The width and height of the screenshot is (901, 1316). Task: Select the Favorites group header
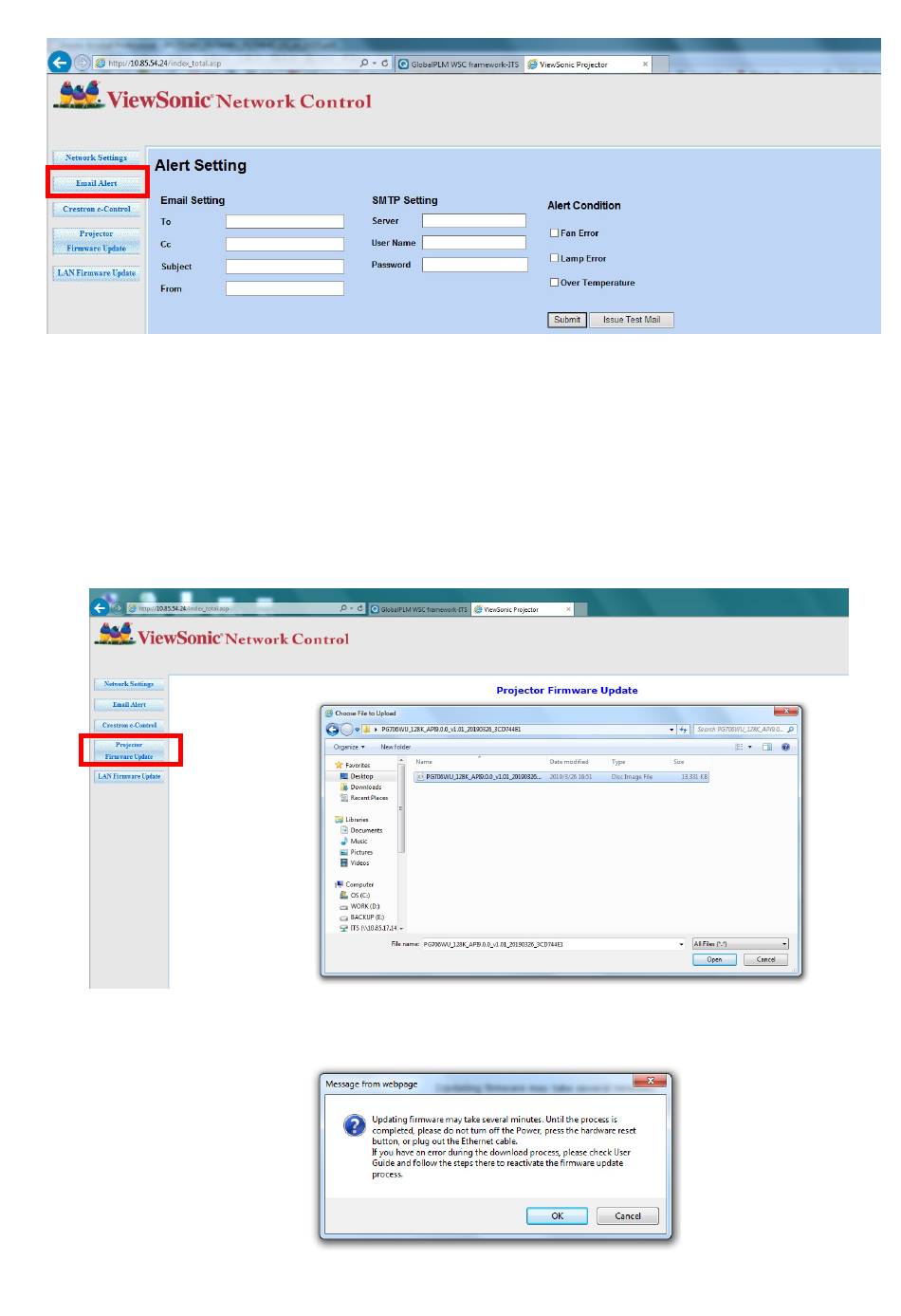pyautogui.click(x=352, y=765)
